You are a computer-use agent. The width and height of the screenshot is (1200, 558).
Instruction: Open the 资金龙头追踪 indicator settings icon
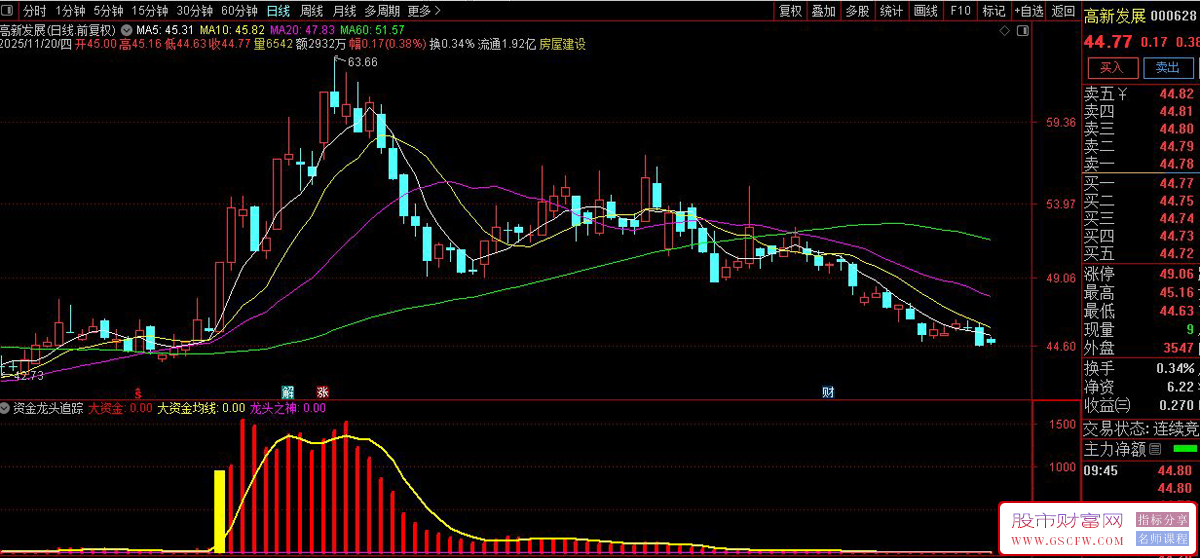[x=6, y=408]
